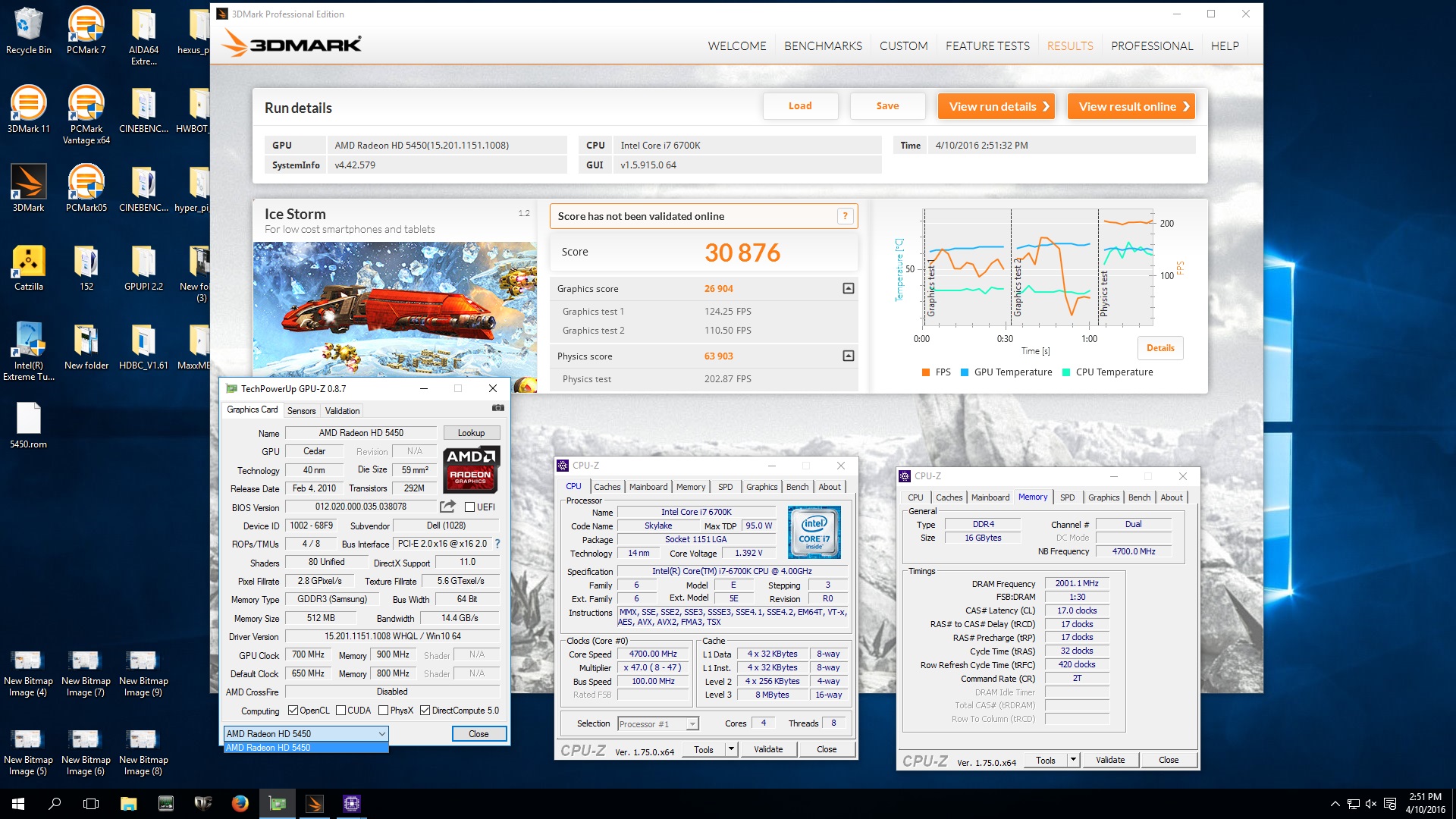Click View result online button

tap(1131, 106)
